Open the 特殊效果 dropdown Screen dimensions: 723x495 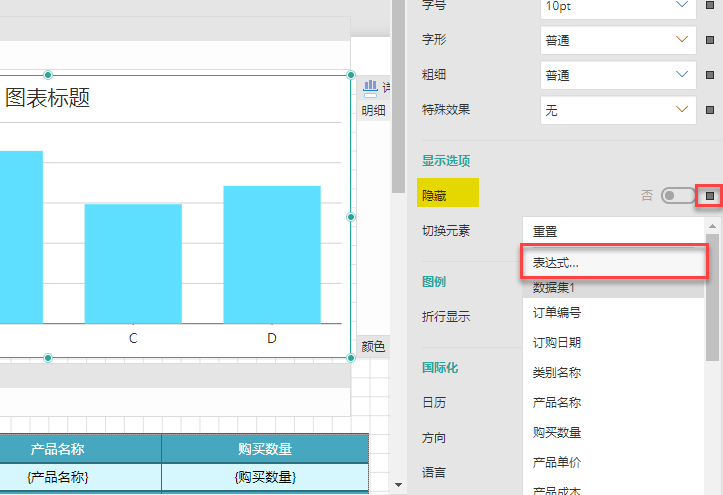point(616,110)
